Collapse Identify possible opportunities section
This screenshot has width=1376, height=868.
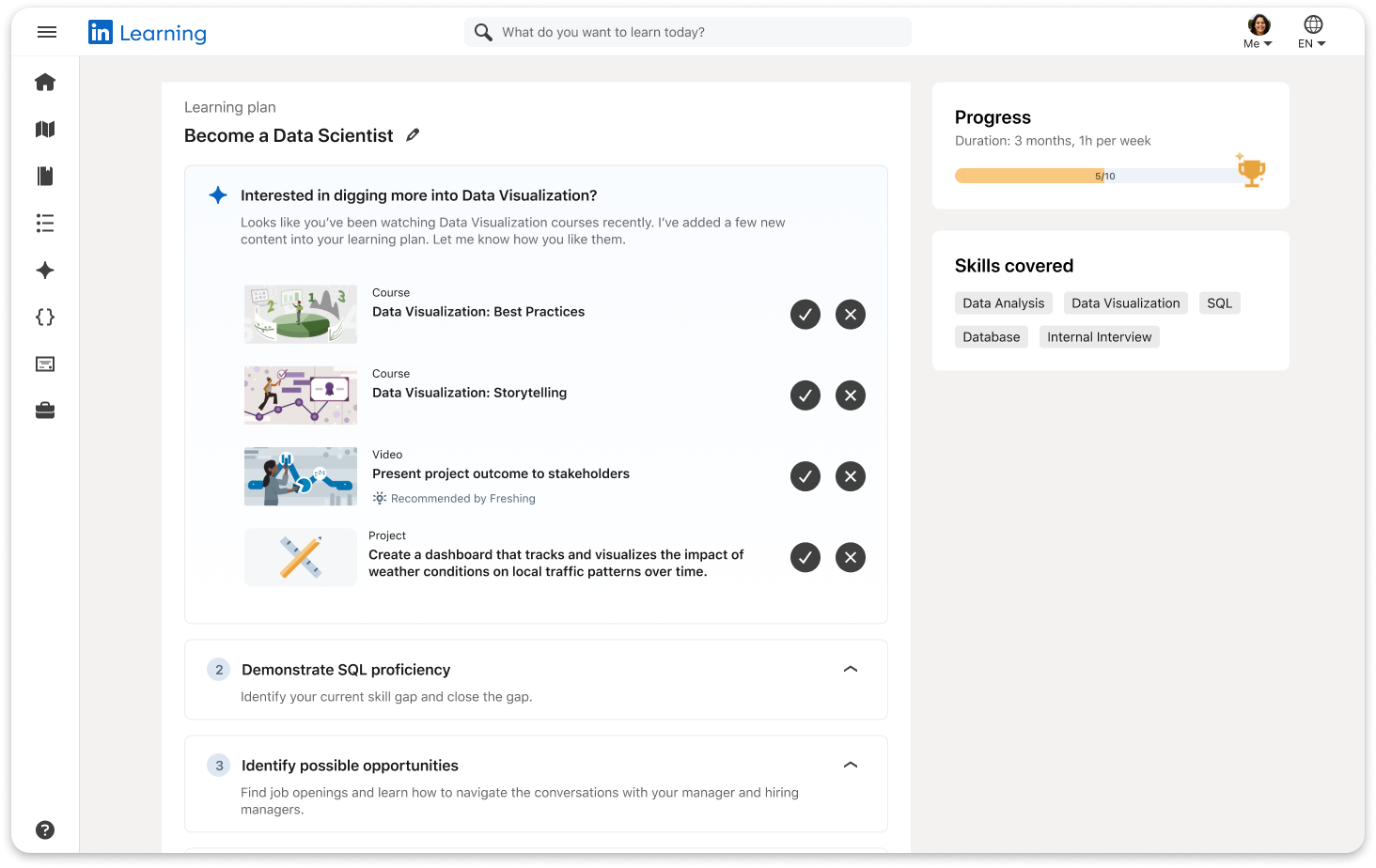tap(851, 765)
